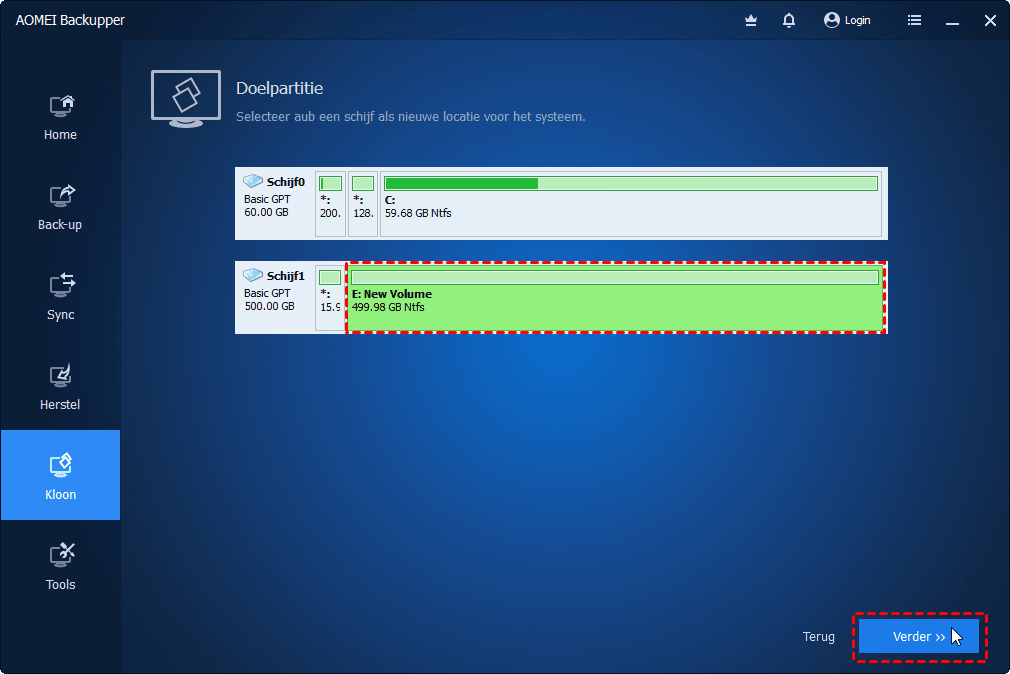This screenshot has width=1010, height=674.
Task: Click 'Selecteer aub een schijf' instruction text
Action: pyautogui.click(x=410, y=117)
